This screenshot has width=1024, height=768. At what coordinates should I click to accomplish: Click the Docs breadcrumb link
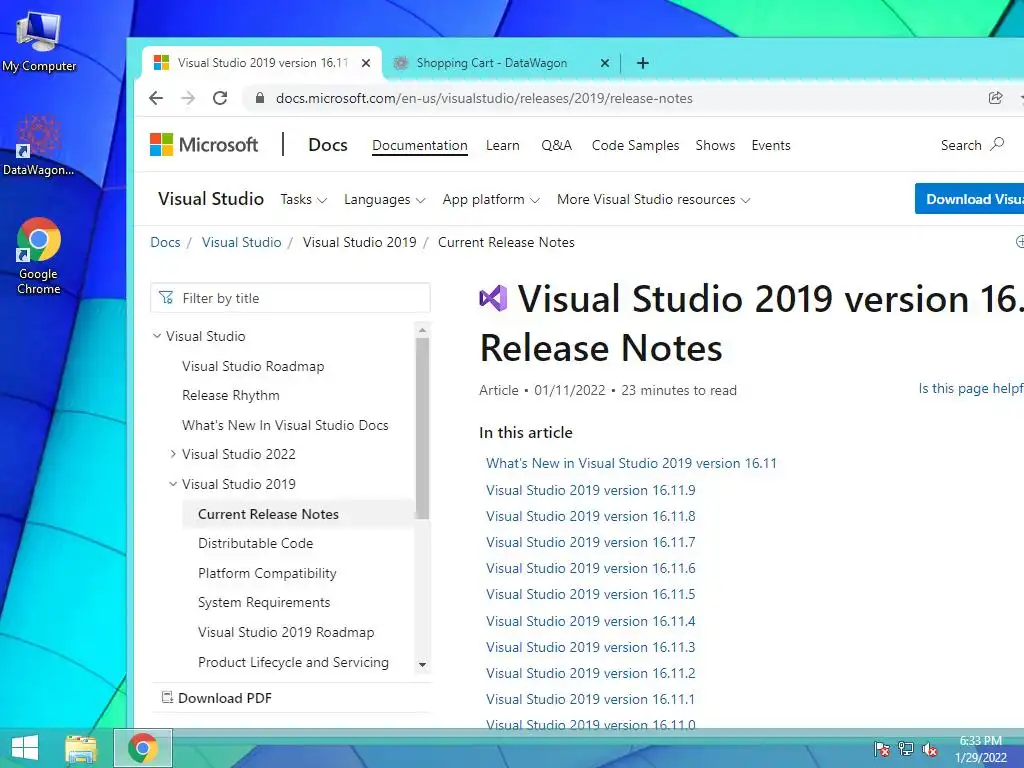(165, 242)
